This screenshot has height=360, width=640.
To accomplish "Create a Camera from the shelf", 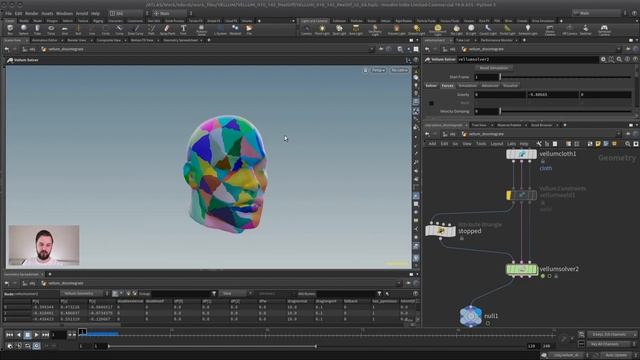I will tap(306, 29).
